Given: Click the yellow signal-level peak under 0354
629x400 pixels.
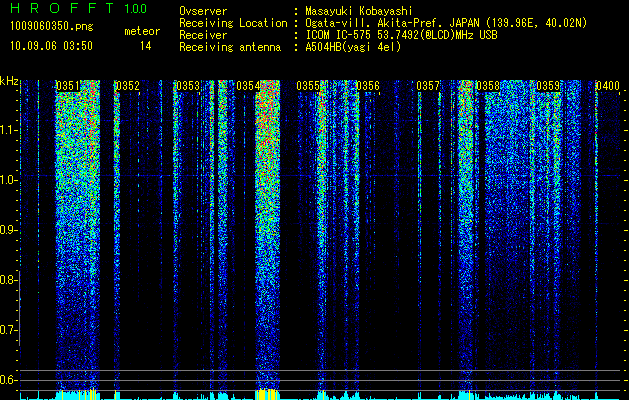Looking at the screenshot, I should pyautogui.click(x=268, y=394).
